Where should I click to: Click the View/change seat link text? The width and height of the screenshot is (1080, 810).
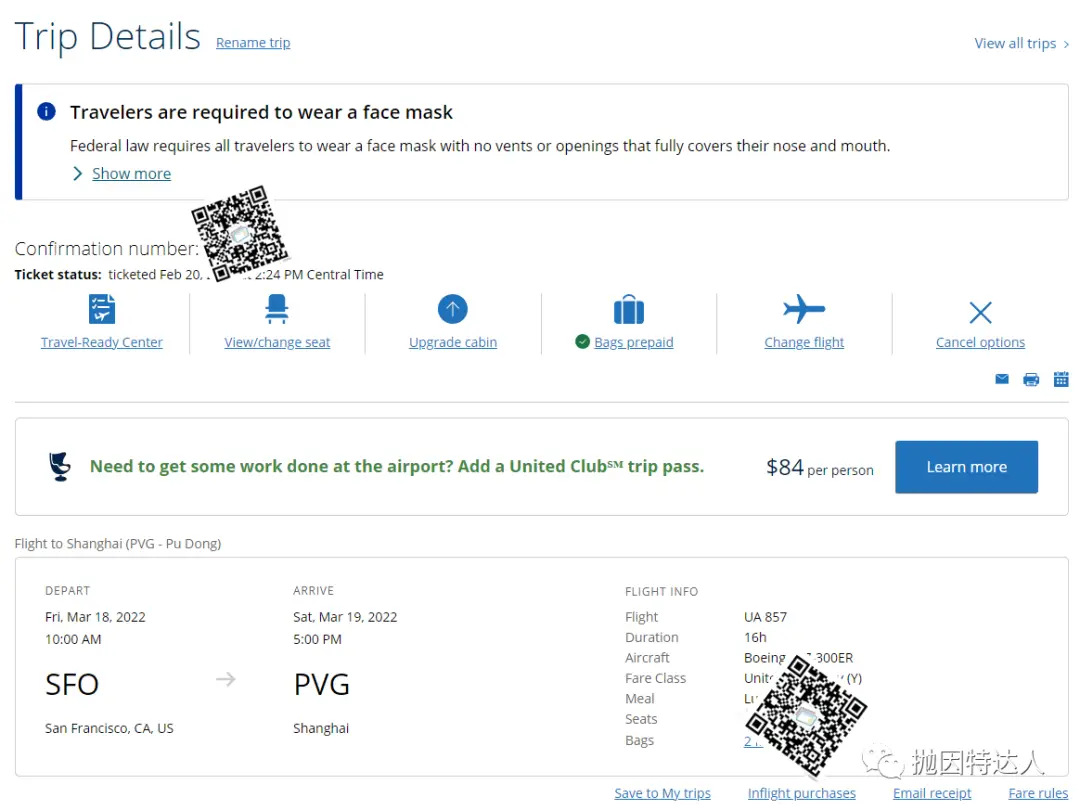[x=277, y=342]
